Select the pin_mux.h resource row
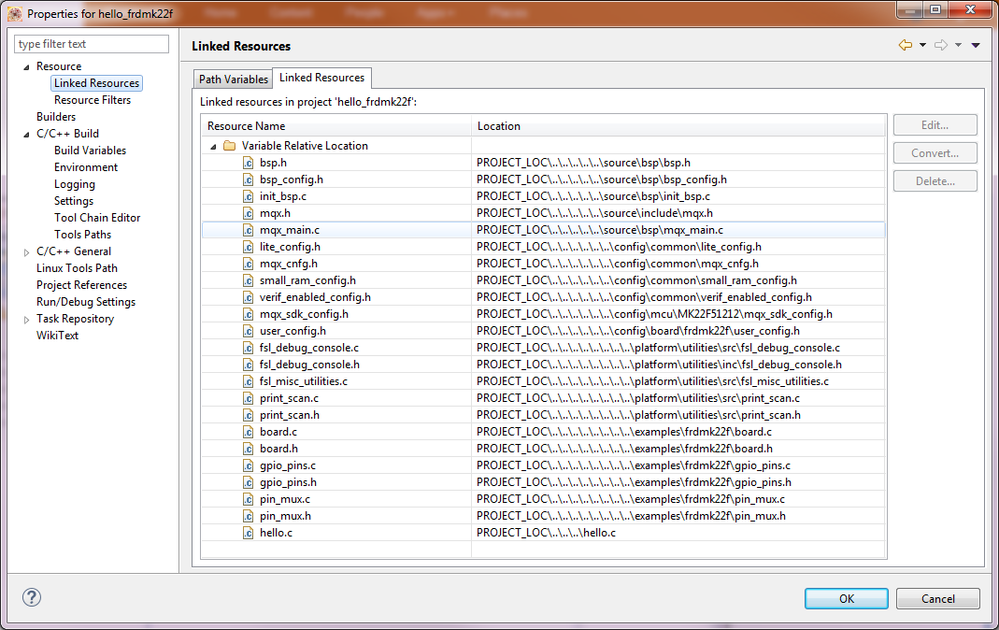 click(x=543, y=516)
